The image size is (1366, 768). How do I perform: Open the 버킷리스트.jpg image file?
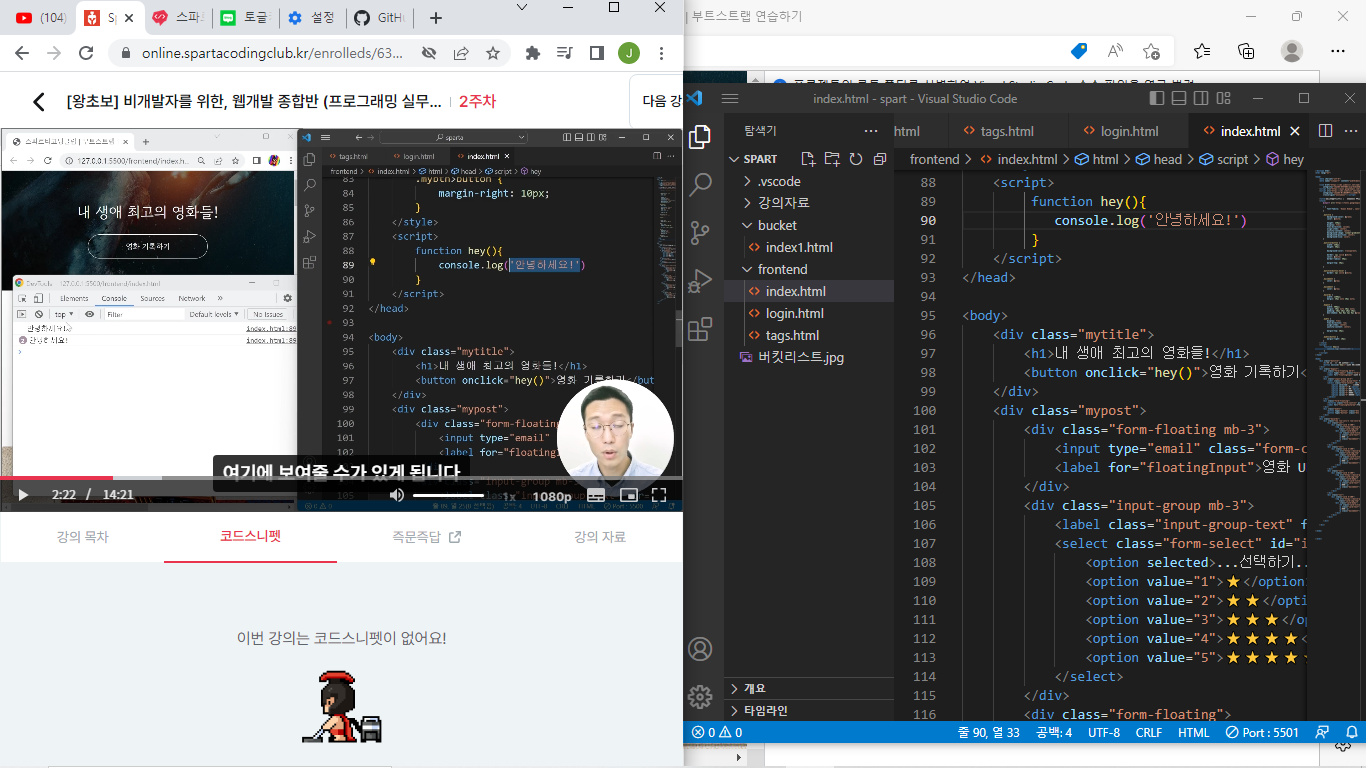point(801,357)
